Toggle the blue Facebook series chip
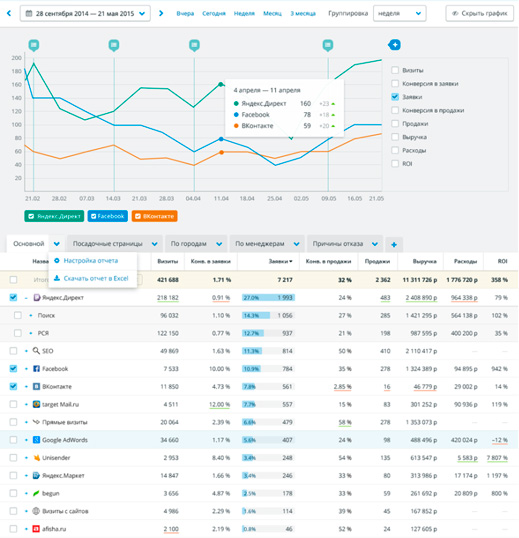Viewport: 519px width, 538px height. pyautogui.click(x=108, y=216)
